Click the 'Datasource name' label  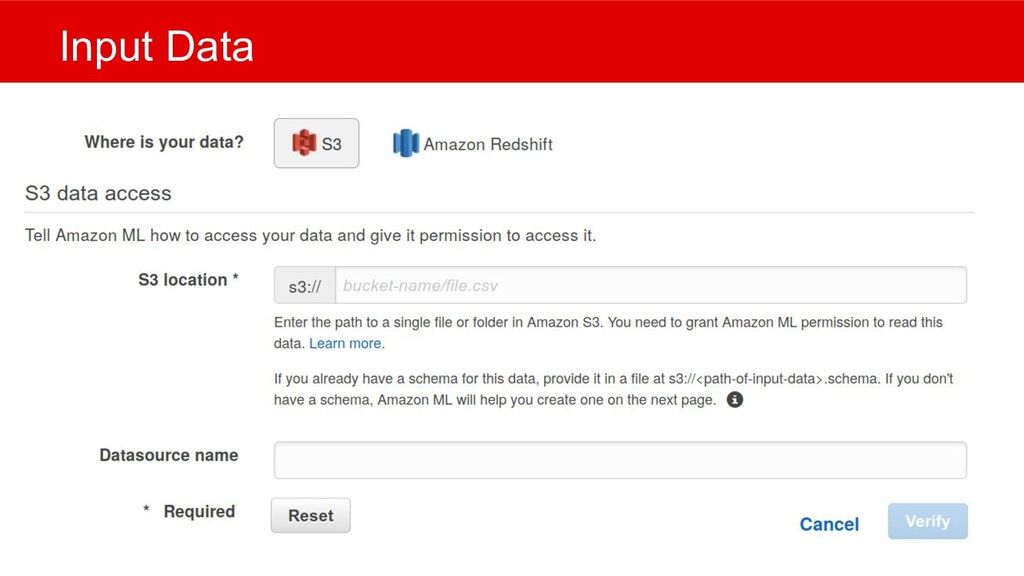(168, 455)
